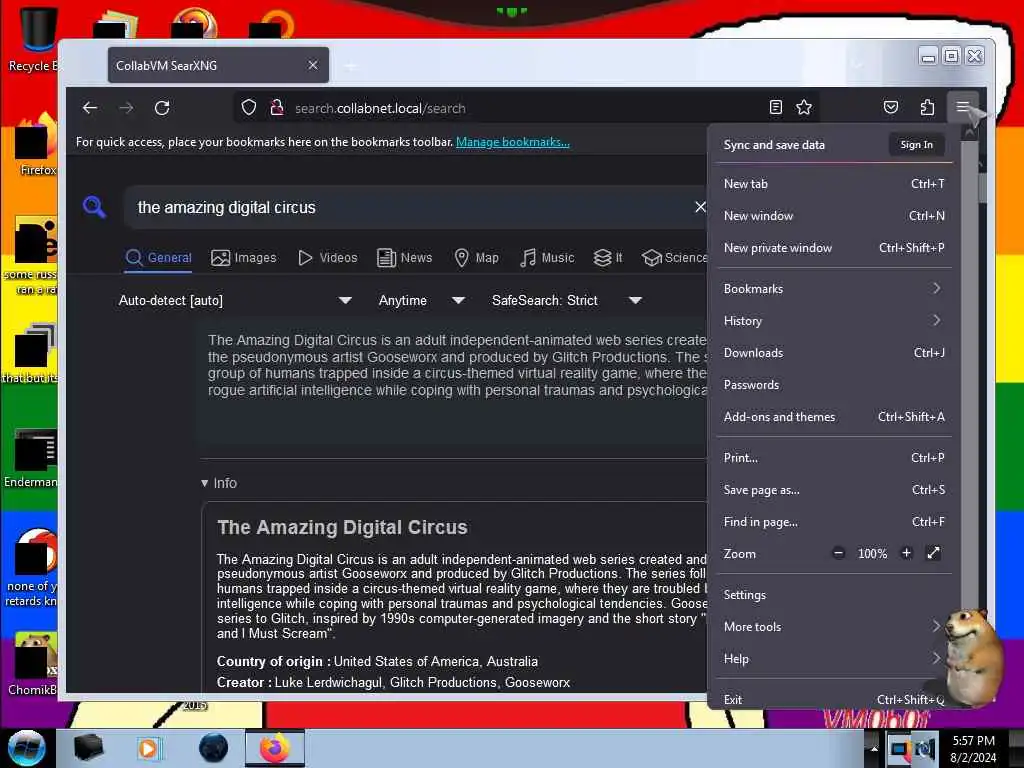The height and width of the screenshot is (768, 1024).
Task: Open the Manage bookmarks... link
Action: coord(513,142)
